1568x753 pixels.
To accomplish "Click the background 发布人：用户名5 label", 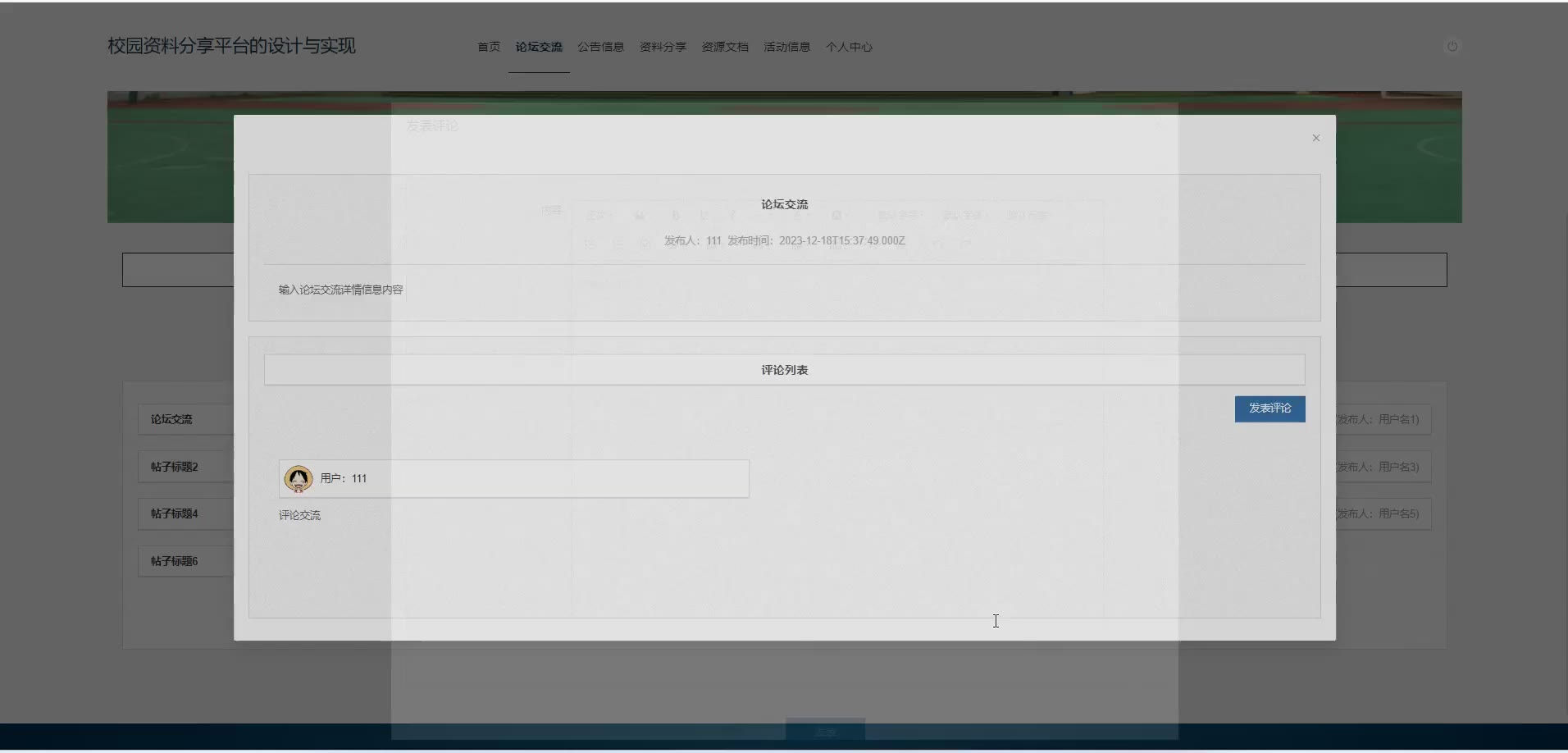I will [x=1378, y=513].
